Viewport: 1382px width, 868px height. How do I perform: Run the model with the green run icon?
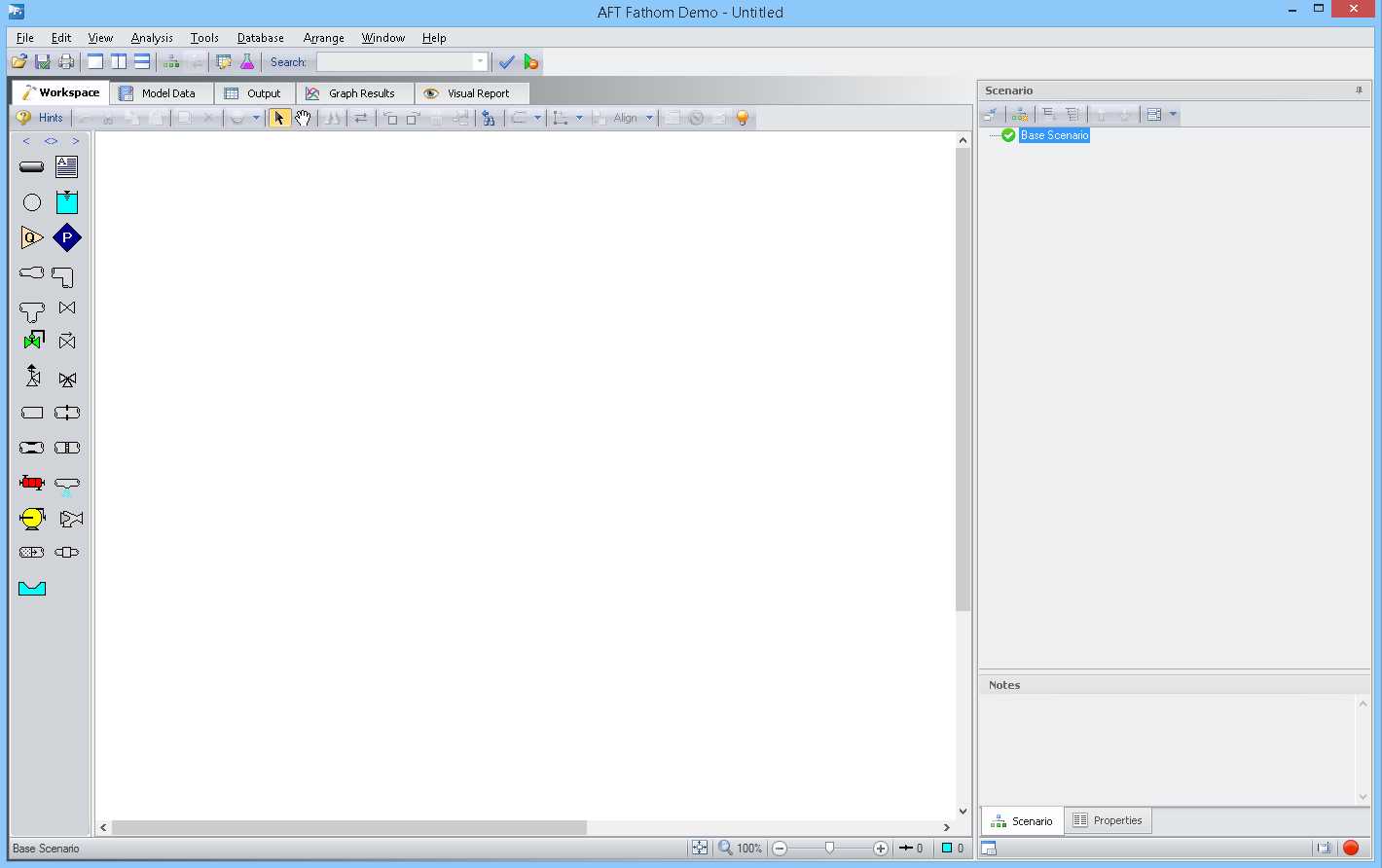[x=531, y=60]
